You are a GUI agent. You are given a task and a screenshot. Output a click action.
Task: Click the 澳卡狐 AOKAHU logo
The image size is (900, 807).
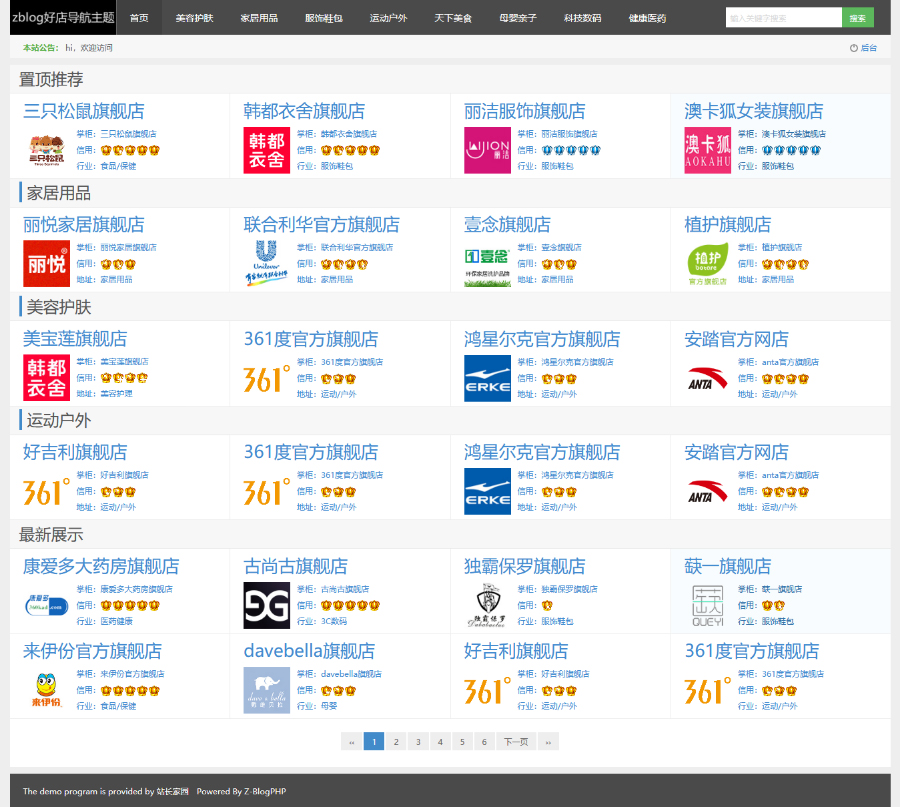point(708,150)
